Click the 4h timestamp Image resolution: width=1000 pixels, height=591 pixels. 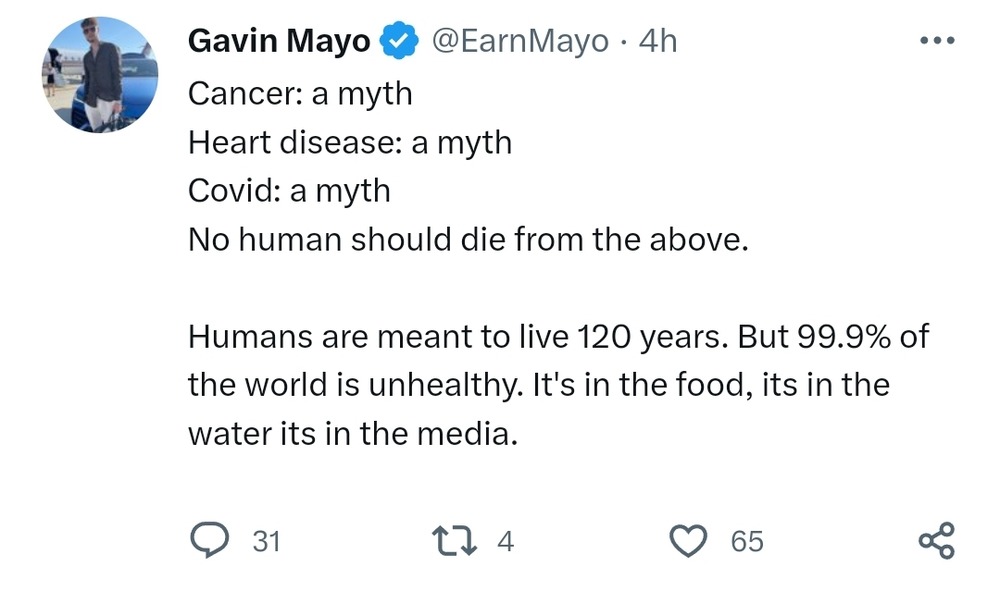(658, 41)
